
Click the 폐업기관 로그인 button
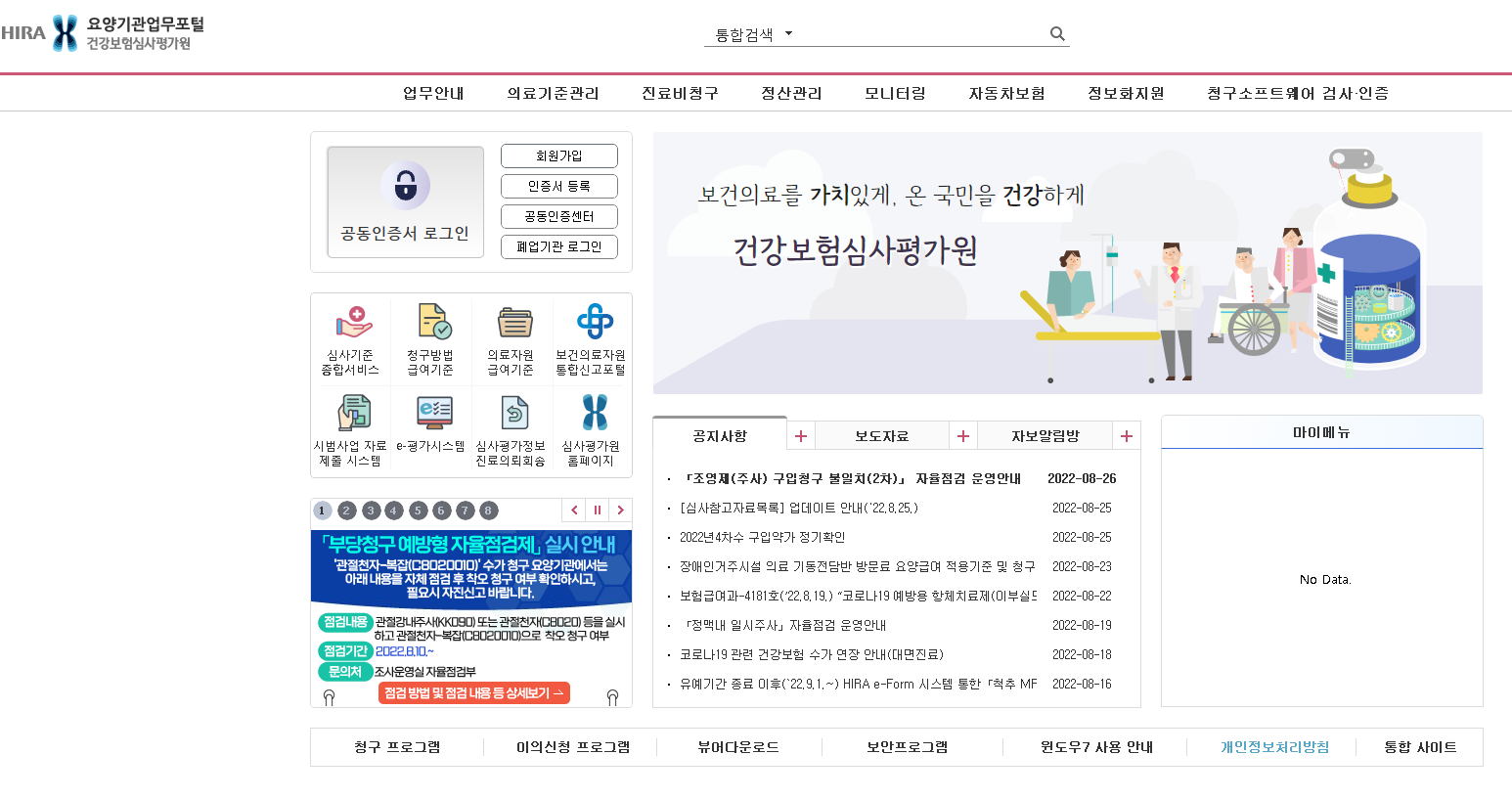(x=559, y=246)
